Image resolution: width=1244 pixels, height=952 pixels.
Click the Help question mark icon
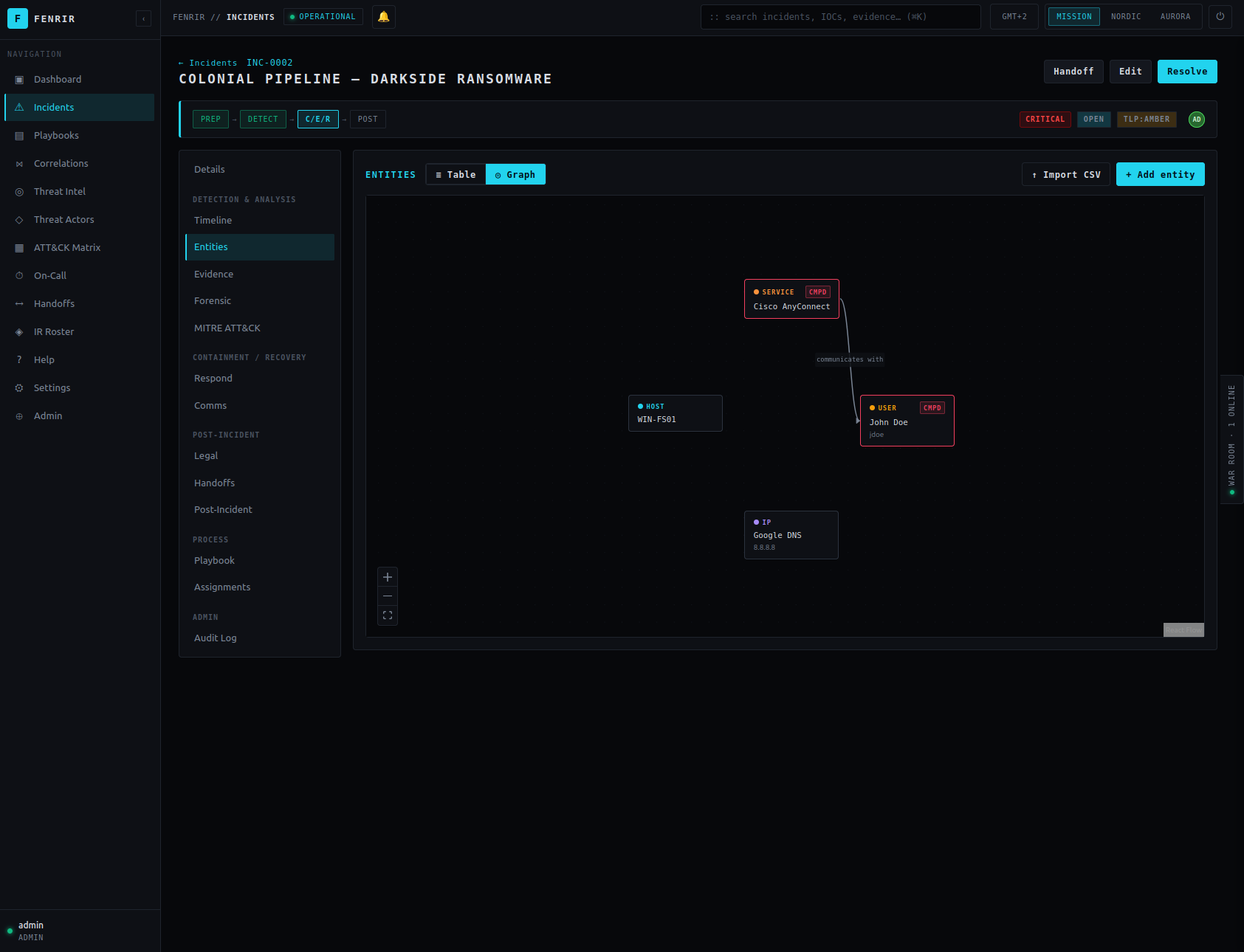pos(19,360)
